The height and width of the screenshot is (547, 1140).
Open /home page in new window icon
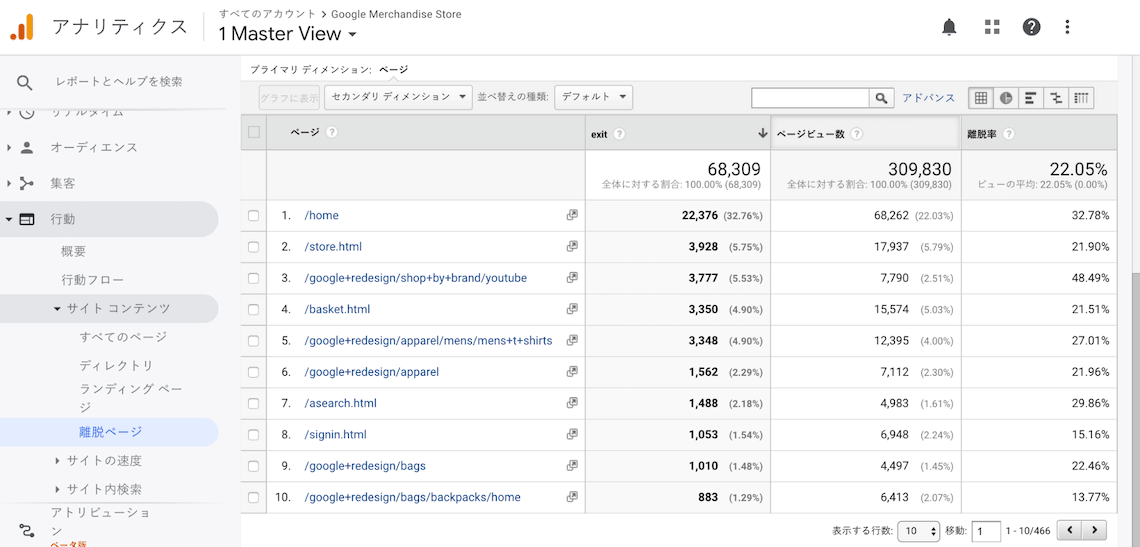[x=572, y=215]
